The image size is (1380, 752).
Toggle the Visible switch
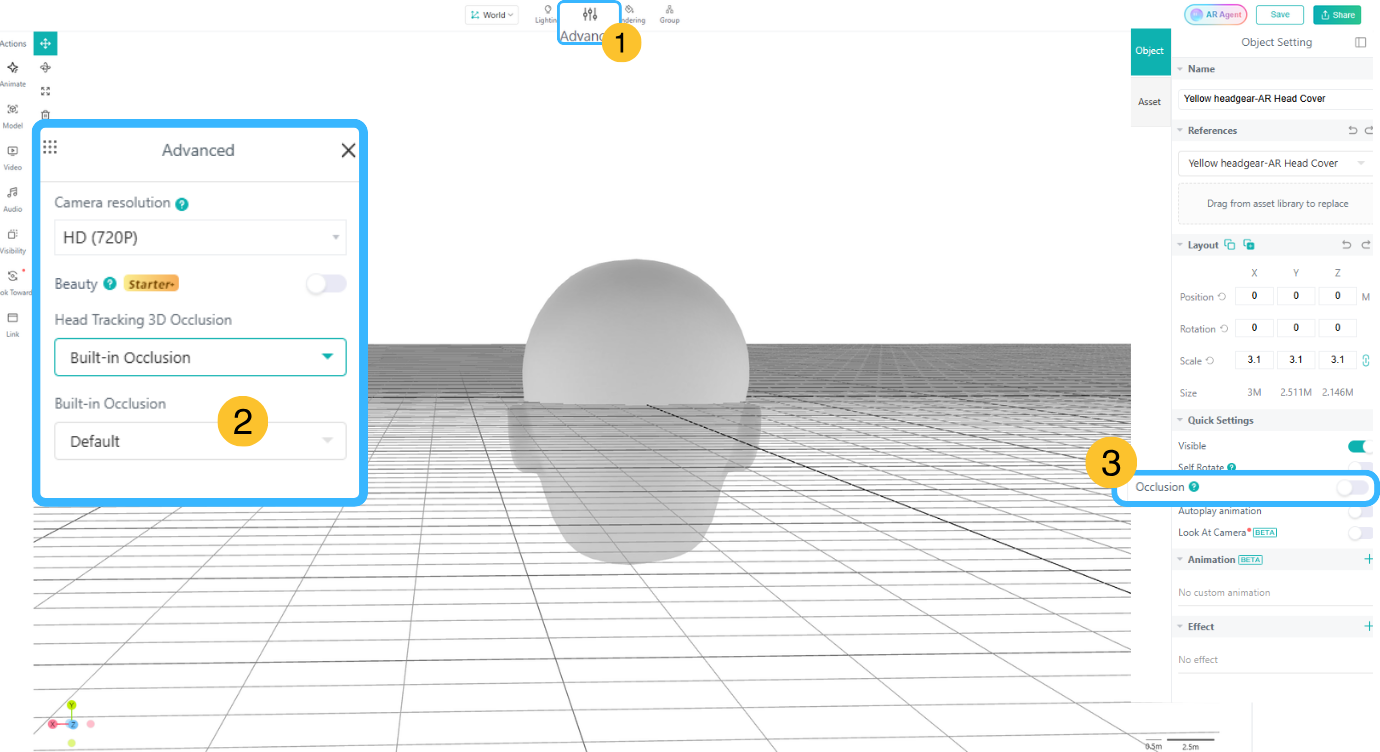tap(1360, 446)
